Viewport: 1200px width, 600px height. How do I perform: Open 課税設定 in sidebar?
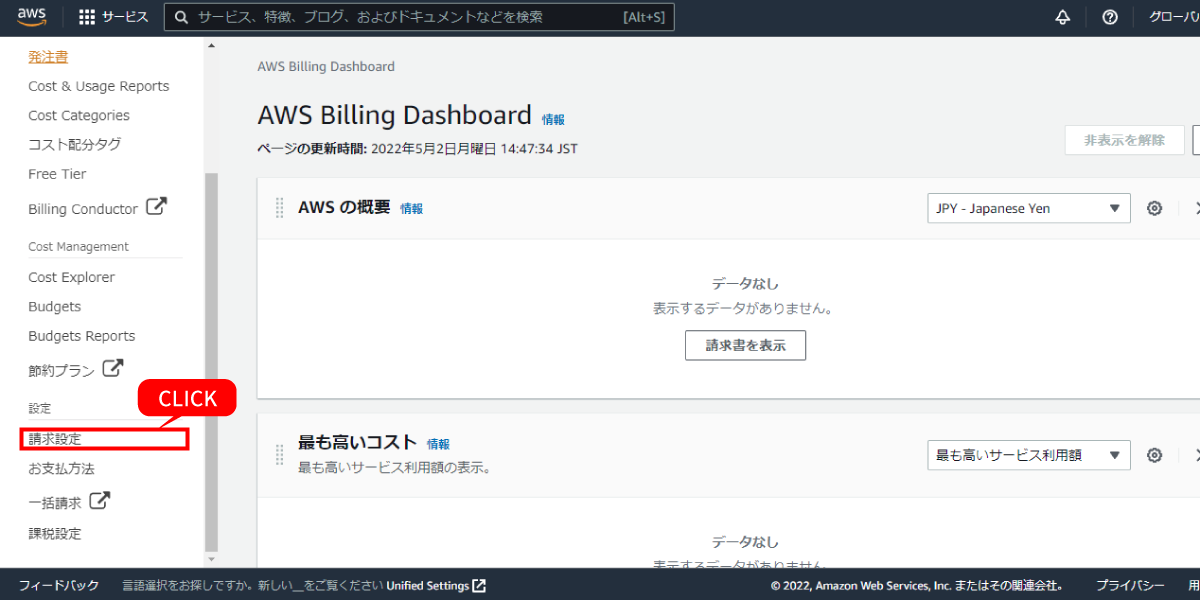point(55,533)
